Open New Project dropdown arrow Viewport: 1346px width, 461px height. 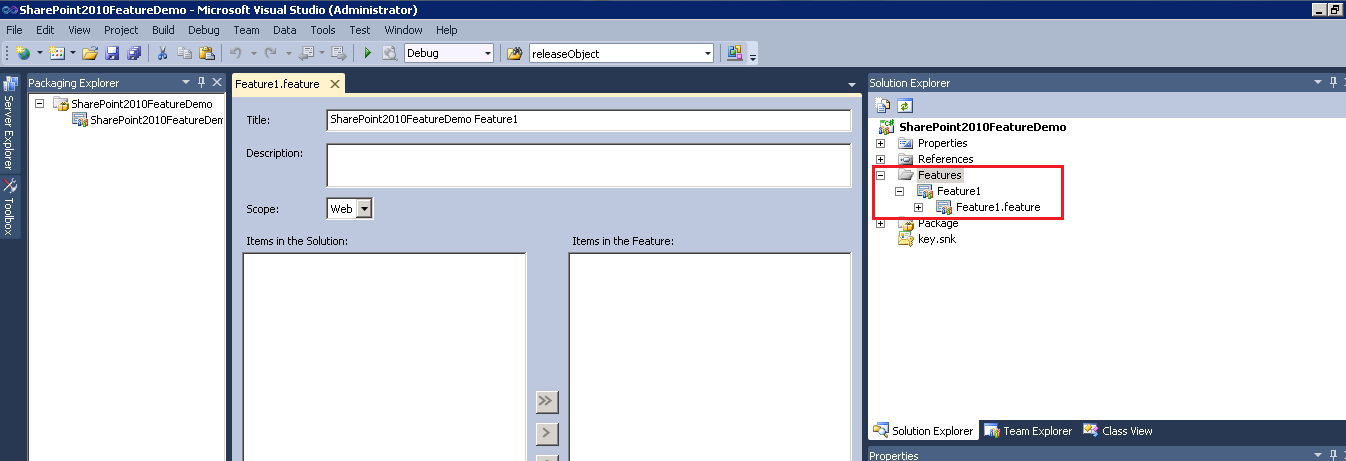point(39,53)
